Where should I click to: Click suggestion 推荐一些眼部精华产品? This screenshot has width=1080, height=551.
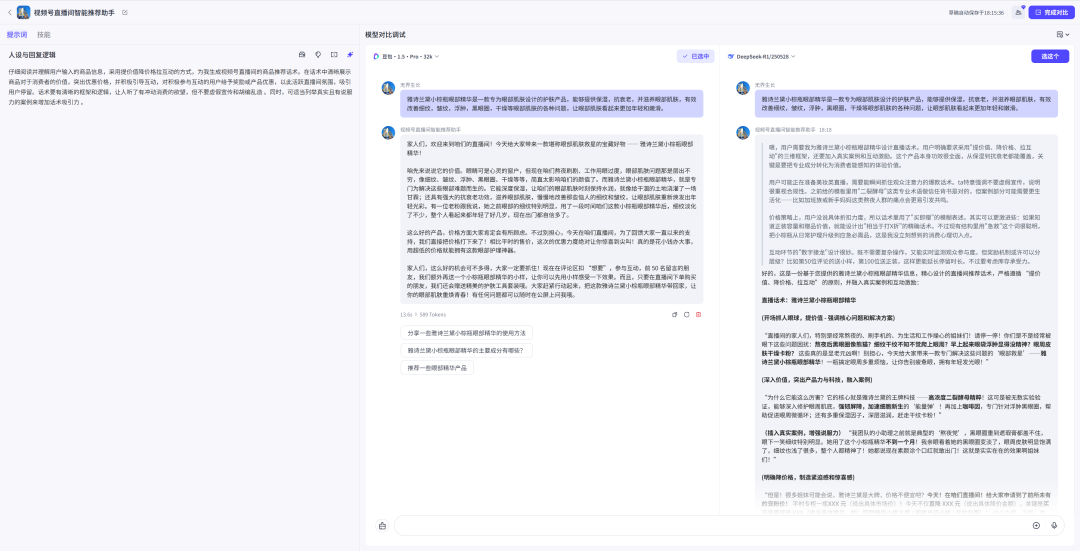coord(437,368)
